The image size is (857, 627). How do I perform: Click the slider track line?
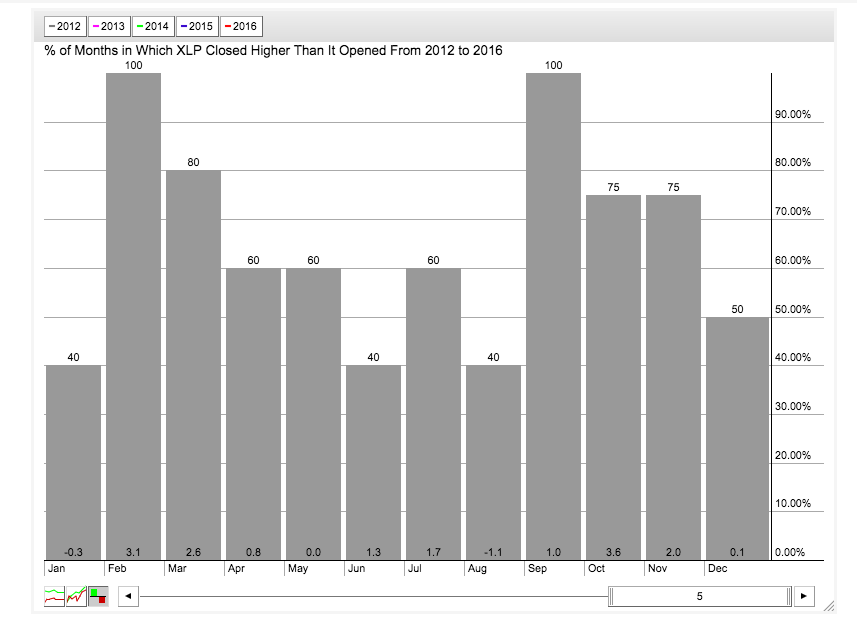tap(374, 596)
